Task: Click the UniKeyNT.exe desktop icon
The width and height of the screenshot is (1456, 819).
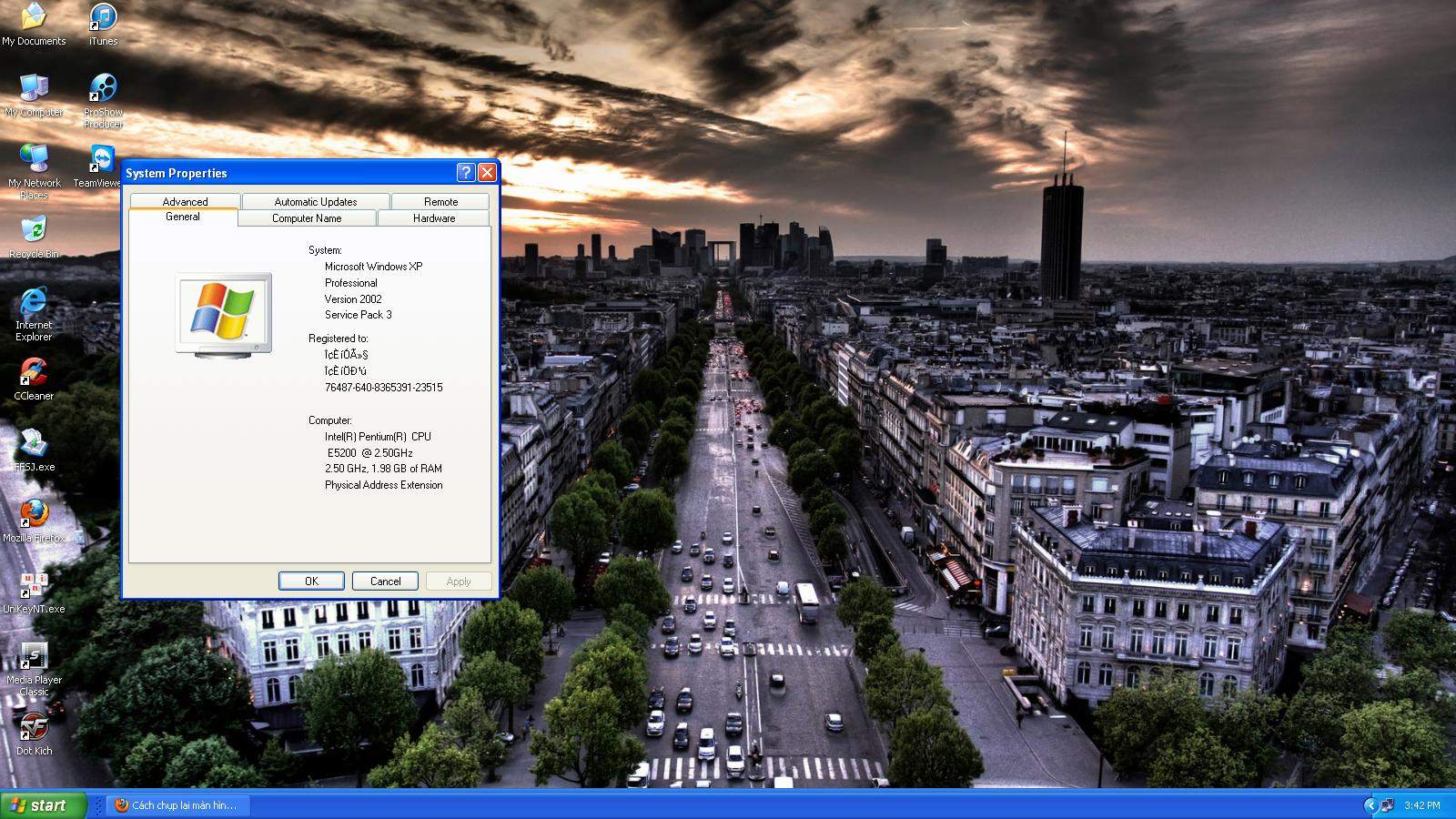Action: click(x=34, y=586)
